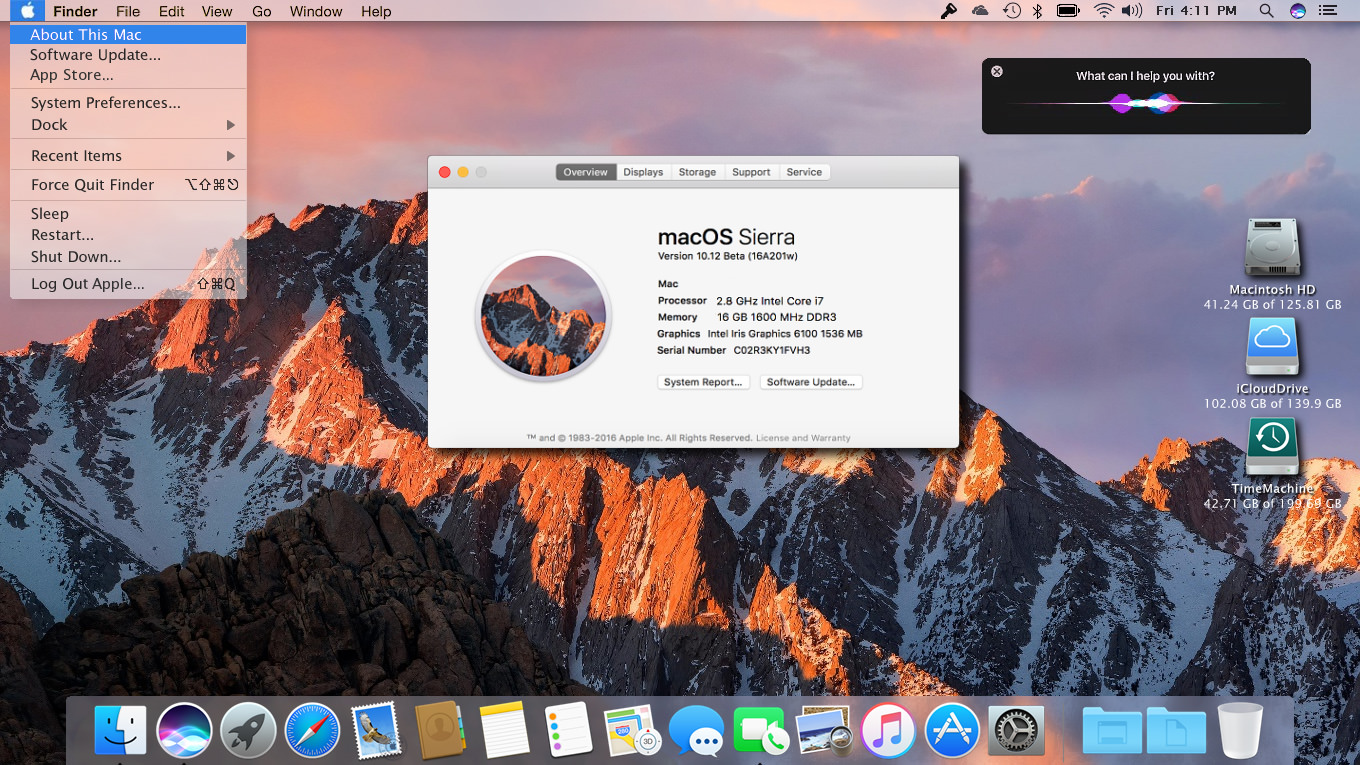Image resolution: width=1360 pixels, height=765 pixels.
Task: Open the Finder menu in menu bar
Action: tap(75, 11)
